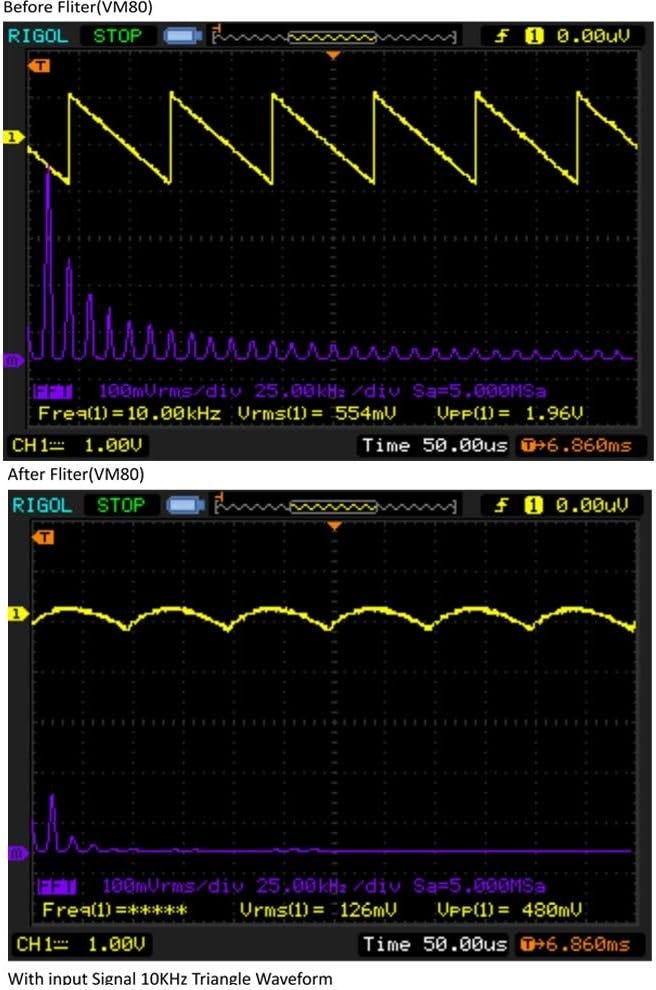Click the Vpp(1)= 480mV measurement
Image resolution: width=656 pixels, height=990 pixels.
click(x=510, y=910)
